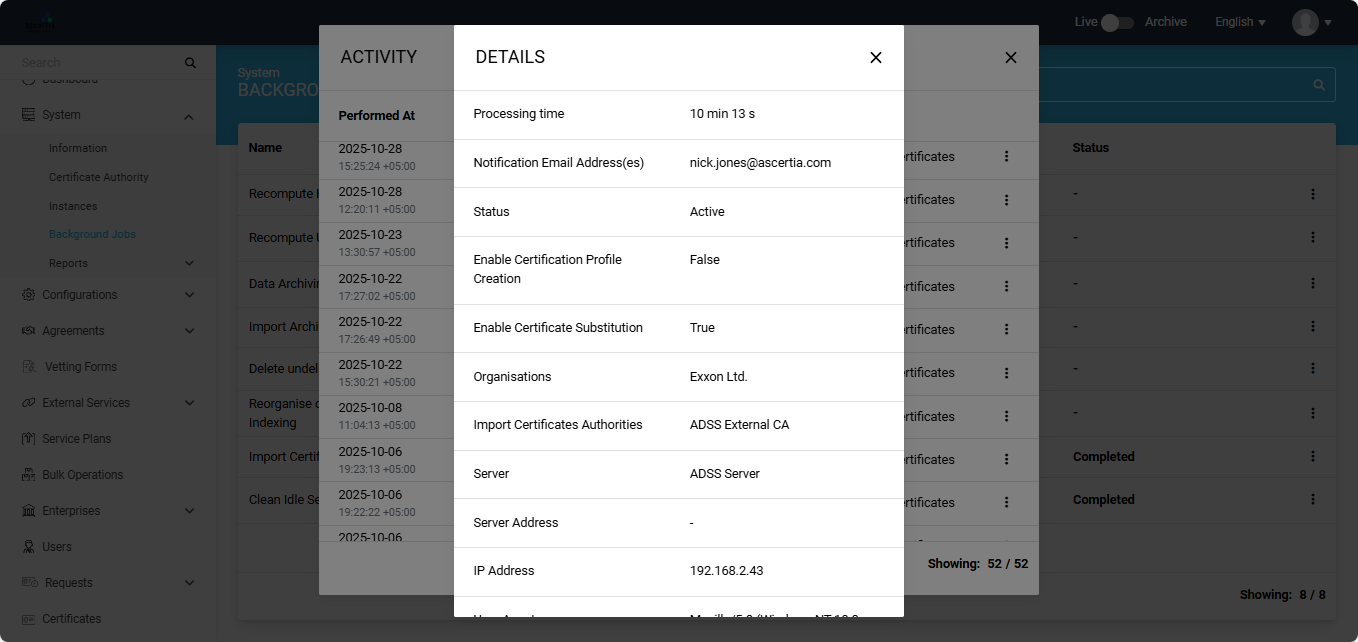This screenshot has height=642, width=1358.
Task: Open the English language dropdown
Action: [x=1240, y=22]
